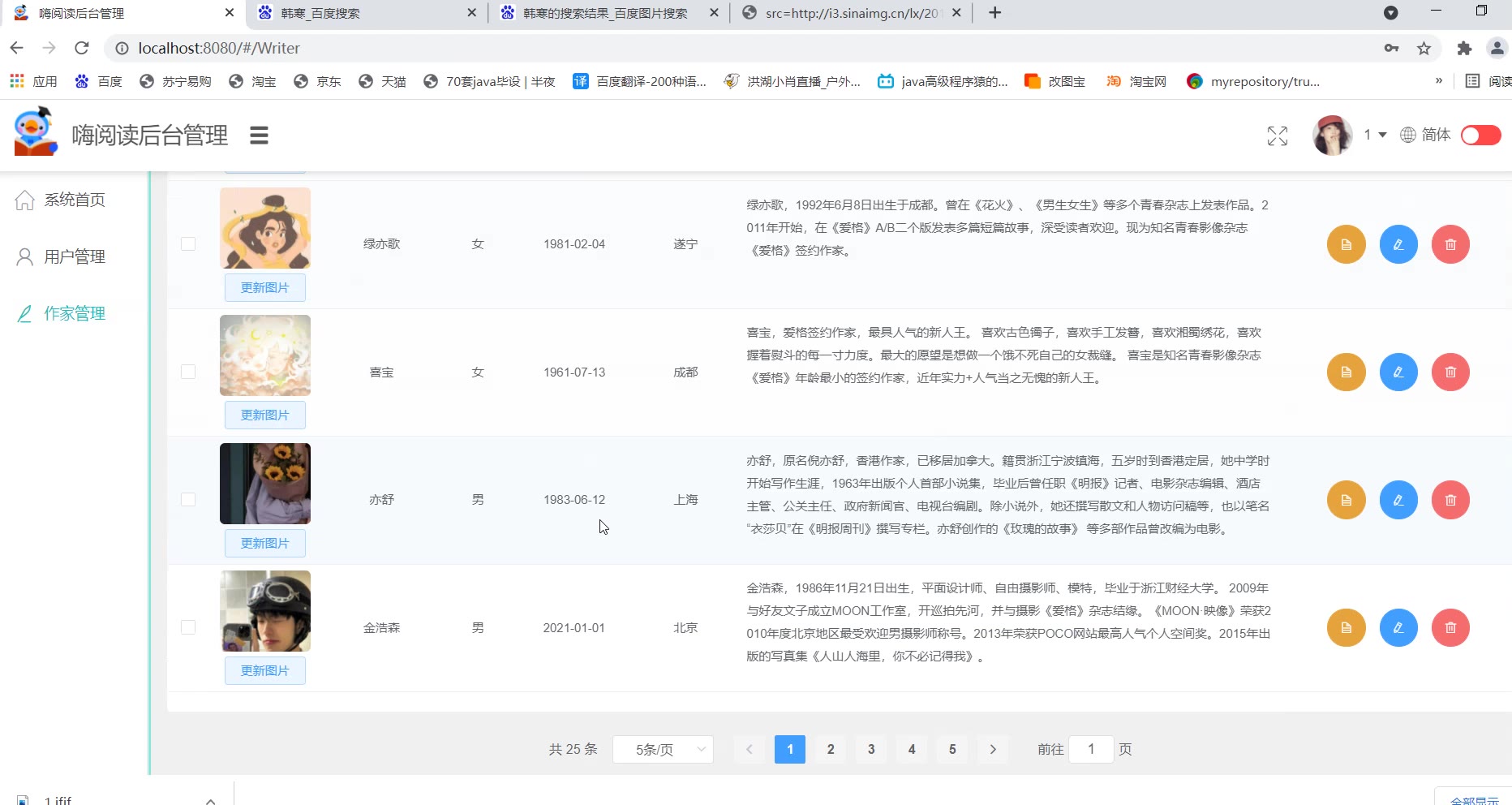Click the blue edit icon for 亦舒
This screenshot has width=1512, height=805.
pos(1398,500)
